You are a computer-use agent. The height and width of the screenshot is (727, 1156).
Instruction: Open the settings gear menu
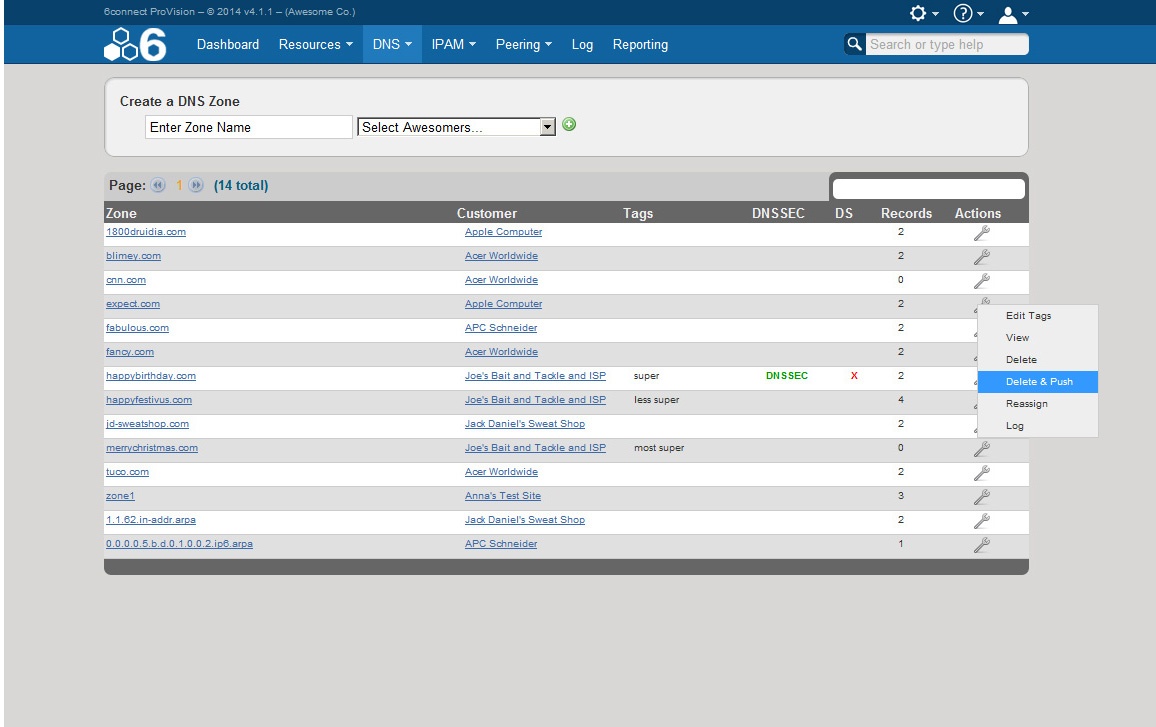(x=923, y=13)
